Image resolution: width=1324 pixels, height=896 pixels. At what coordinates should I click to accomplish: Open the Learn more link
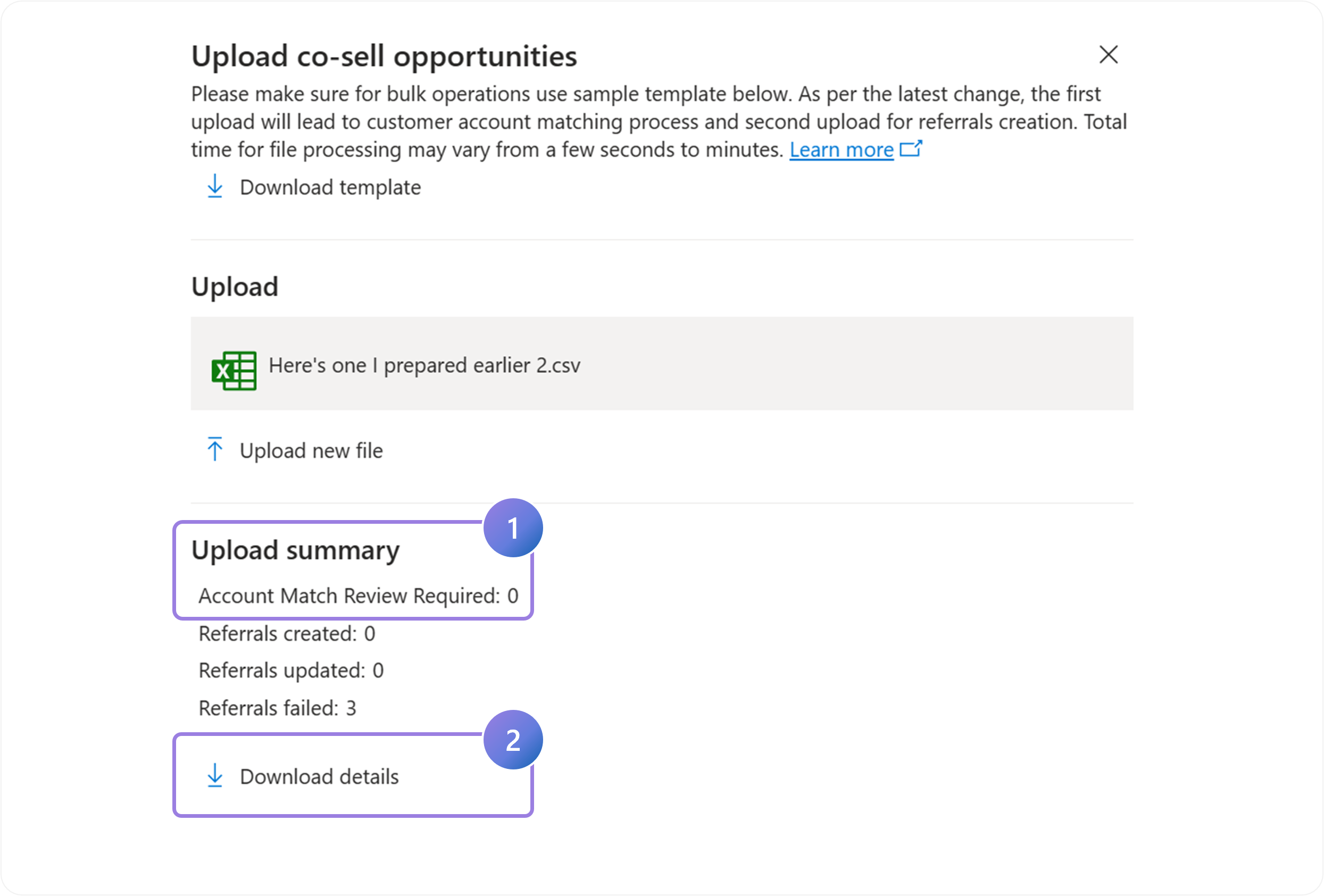pyautogui.click(x=841, y=150)
